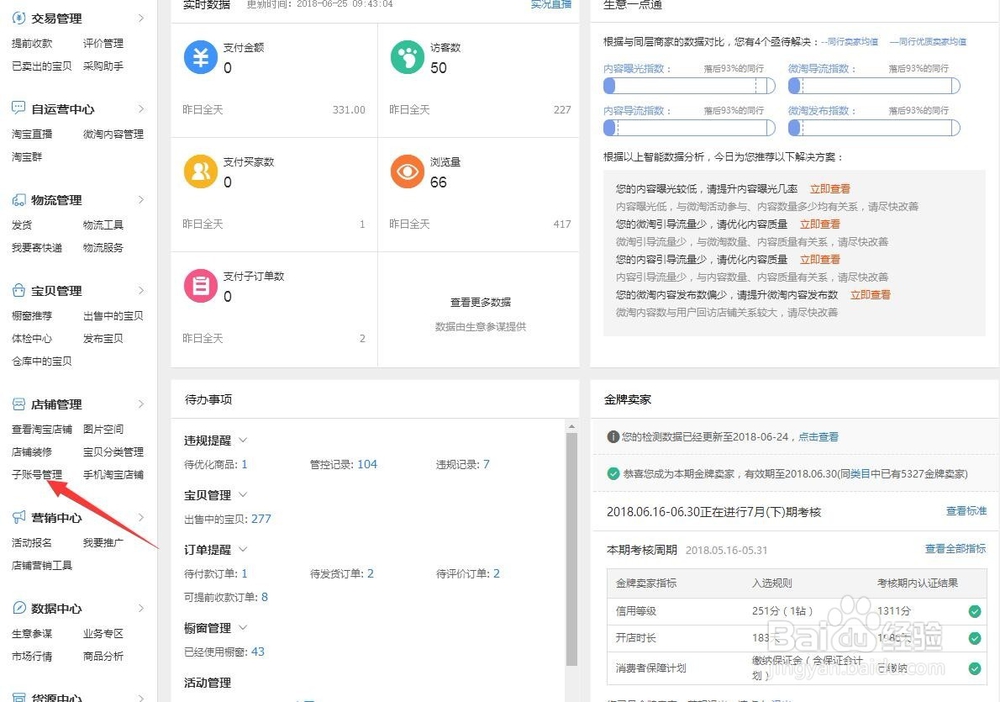Expand 物流管理 with its right chevron
The image size is (1000, 702).
coord(141,200)
